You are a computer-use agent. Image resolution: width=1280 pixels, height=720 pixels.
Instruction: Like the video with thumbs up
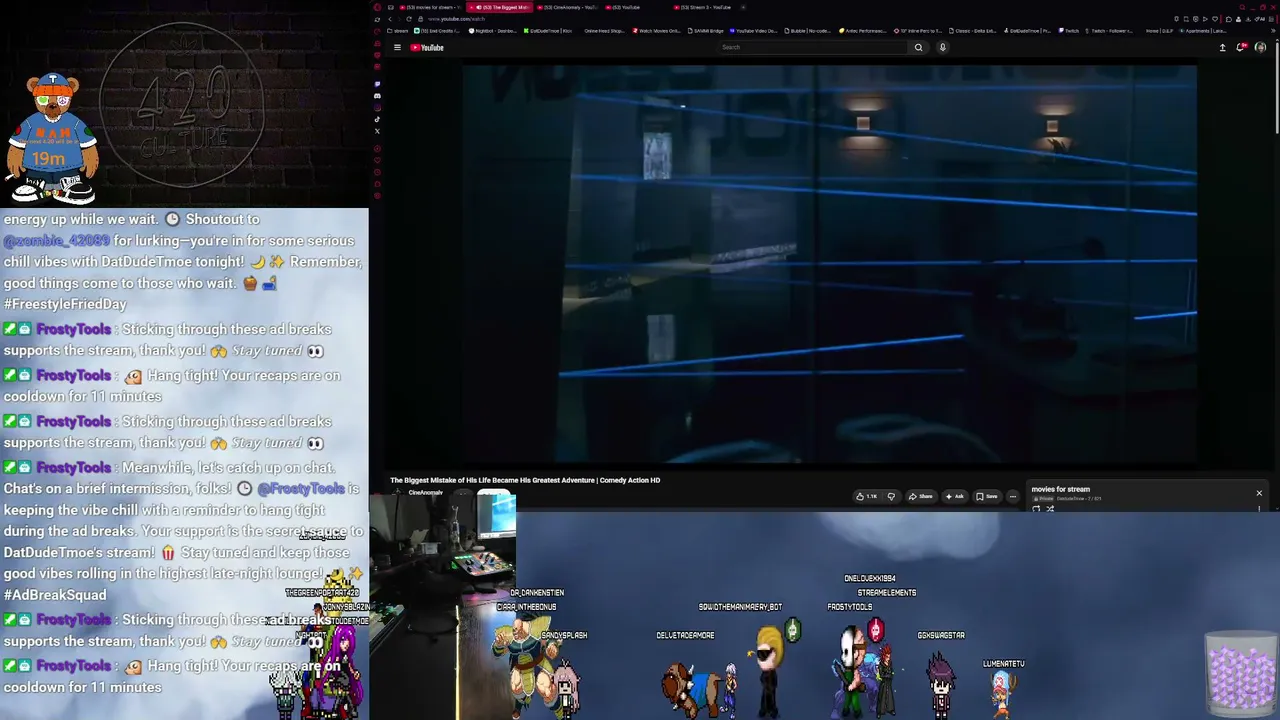(867, 496)
